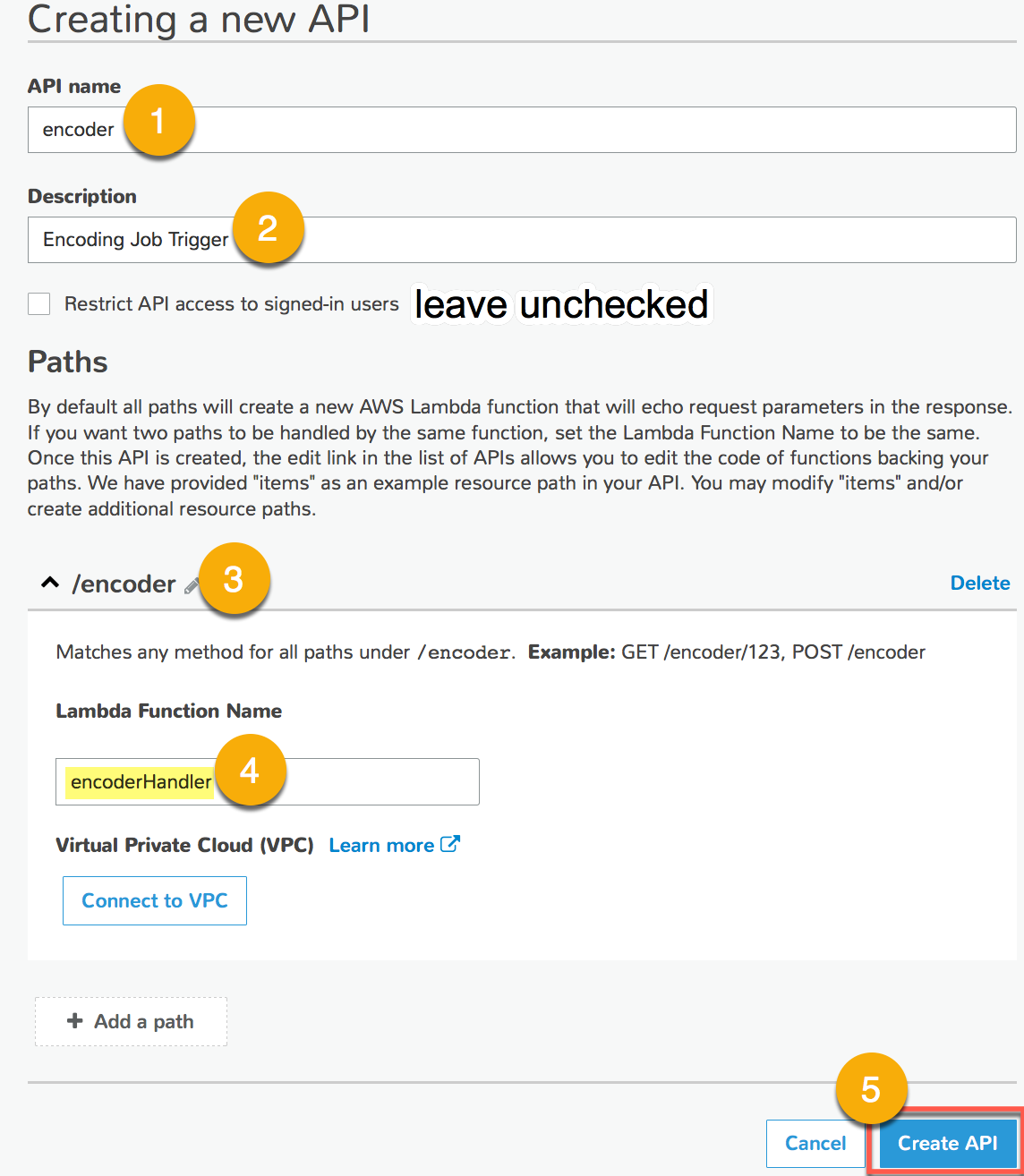
Task: Click the external link icon beside Learn more
Action: 450,843
